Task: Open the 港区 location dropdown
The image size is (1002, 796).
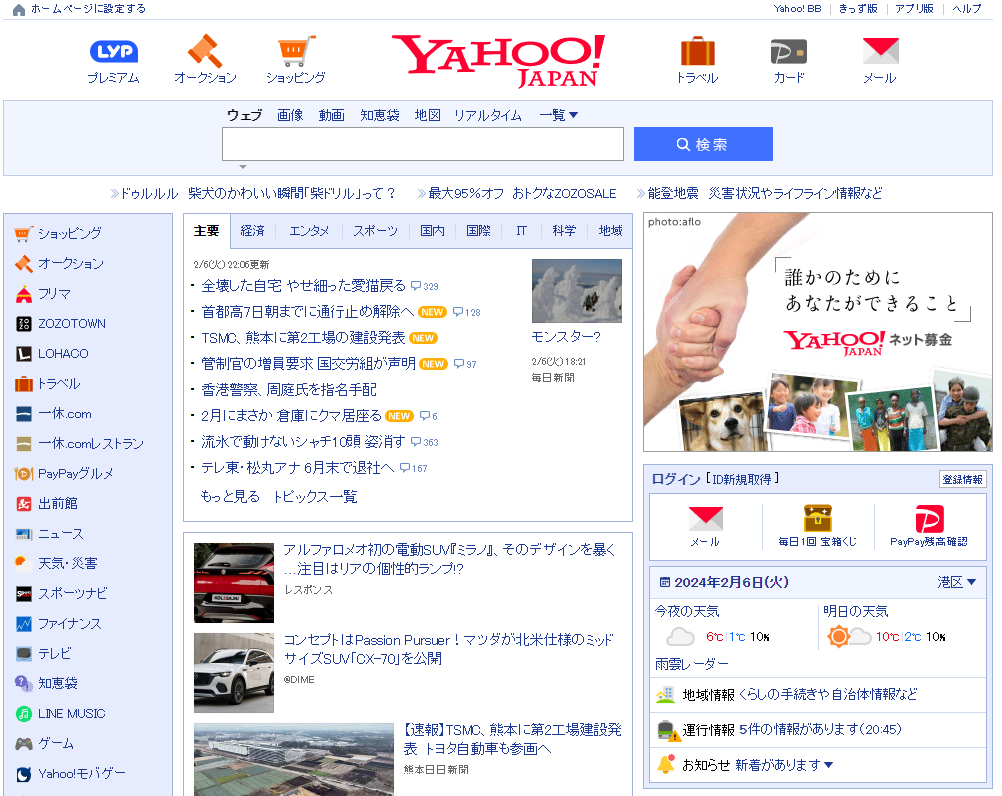Action: (x=957, y=582)
